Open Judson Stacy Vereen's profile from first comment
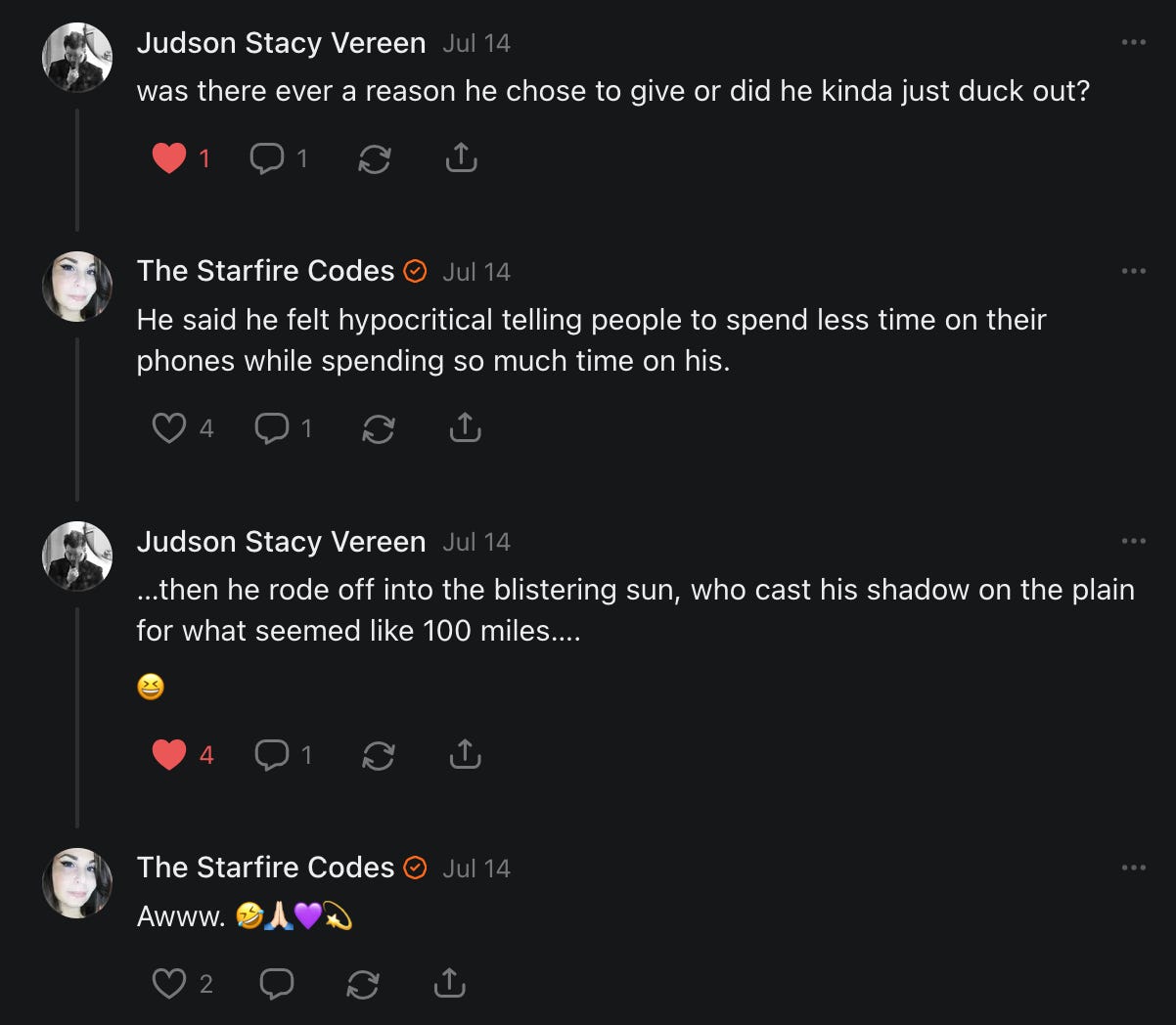Viewport: 1176px width, 1025px height. tap(281, 43)
